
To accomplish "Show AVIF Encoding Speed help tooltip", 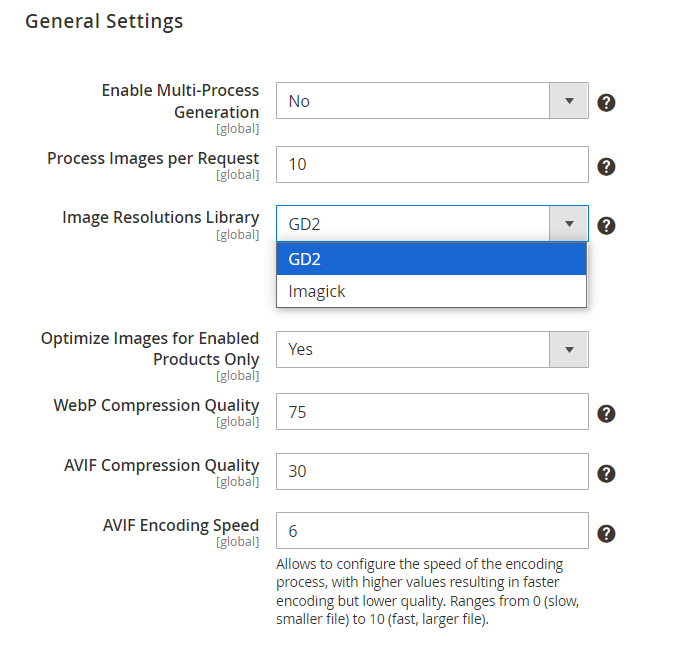I will (606, 533).
